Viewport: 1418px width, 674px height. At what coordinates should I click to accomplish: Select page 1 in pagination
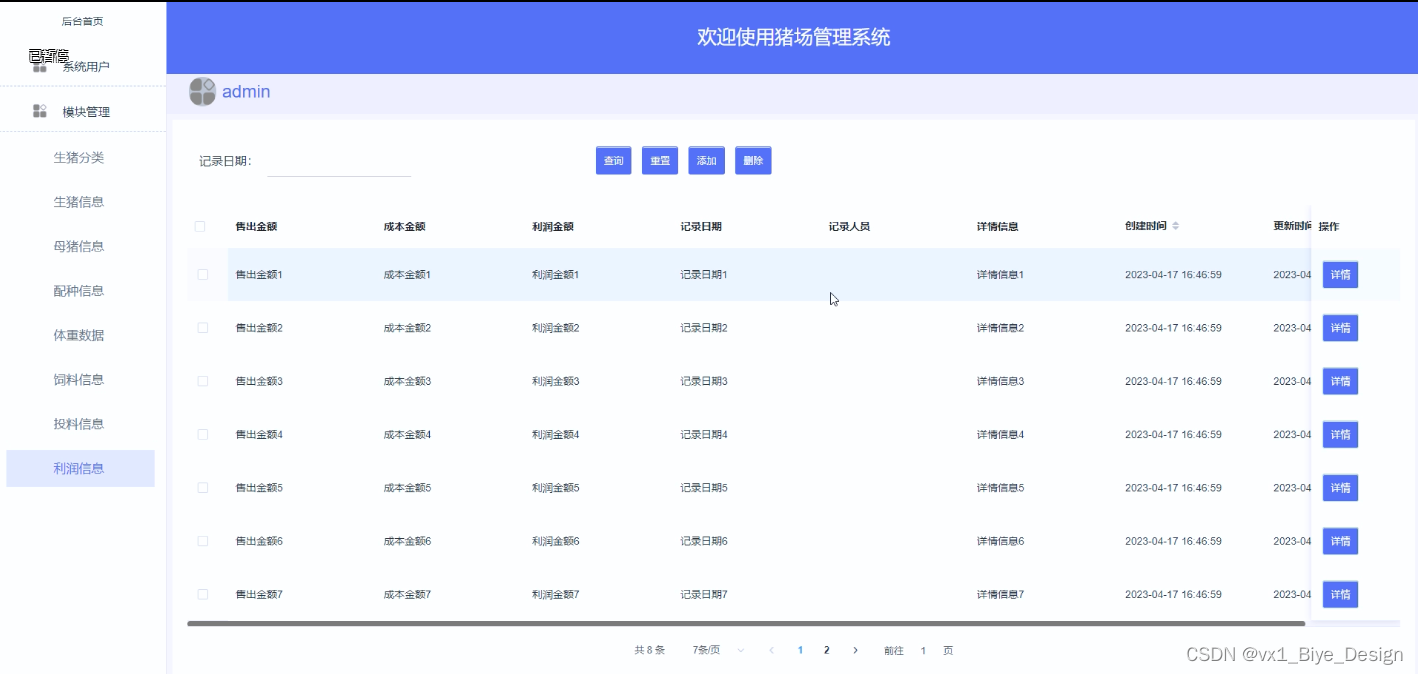(800, 650)
